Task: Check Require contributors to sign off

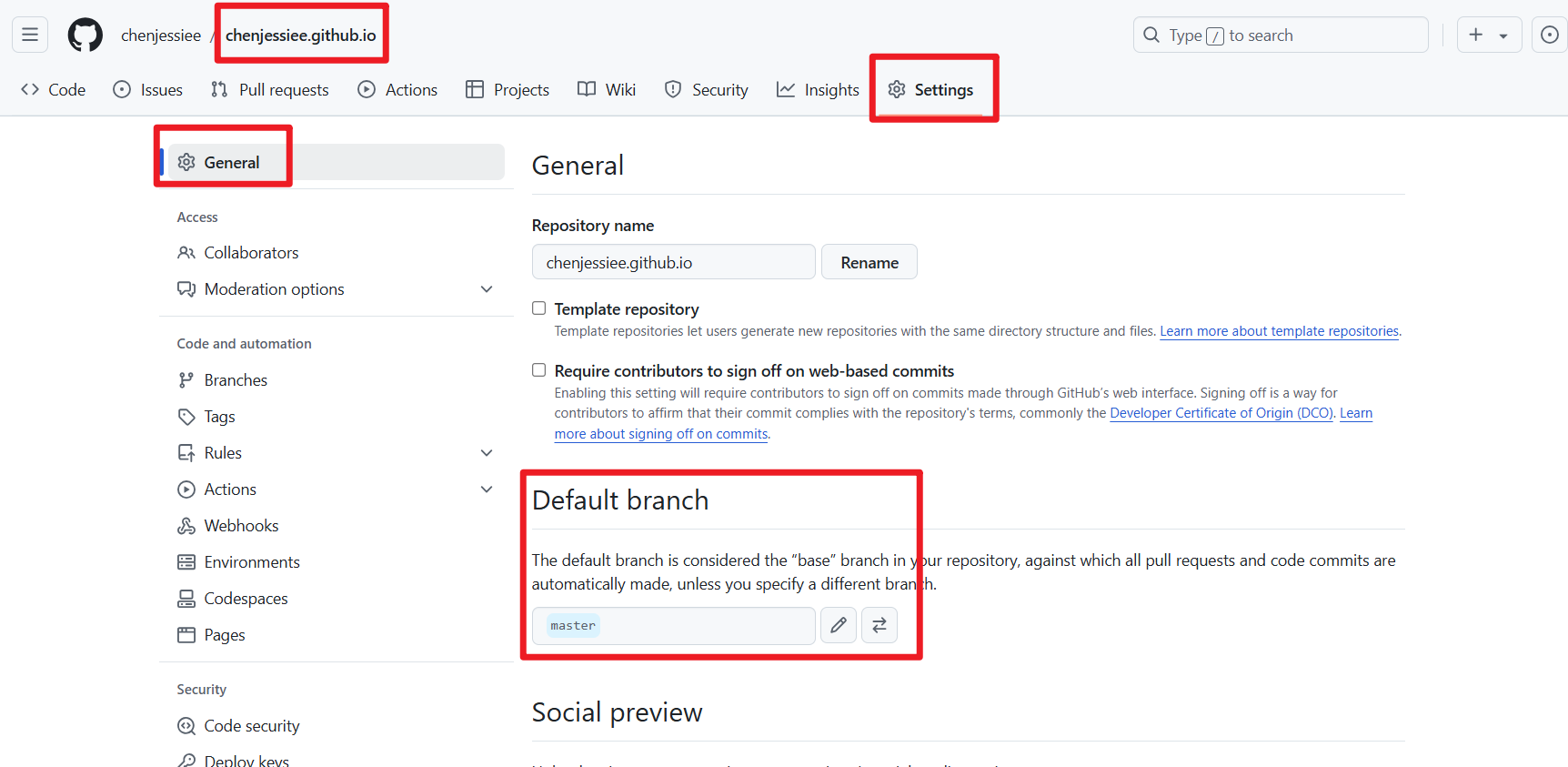Action: click(539, 370)
